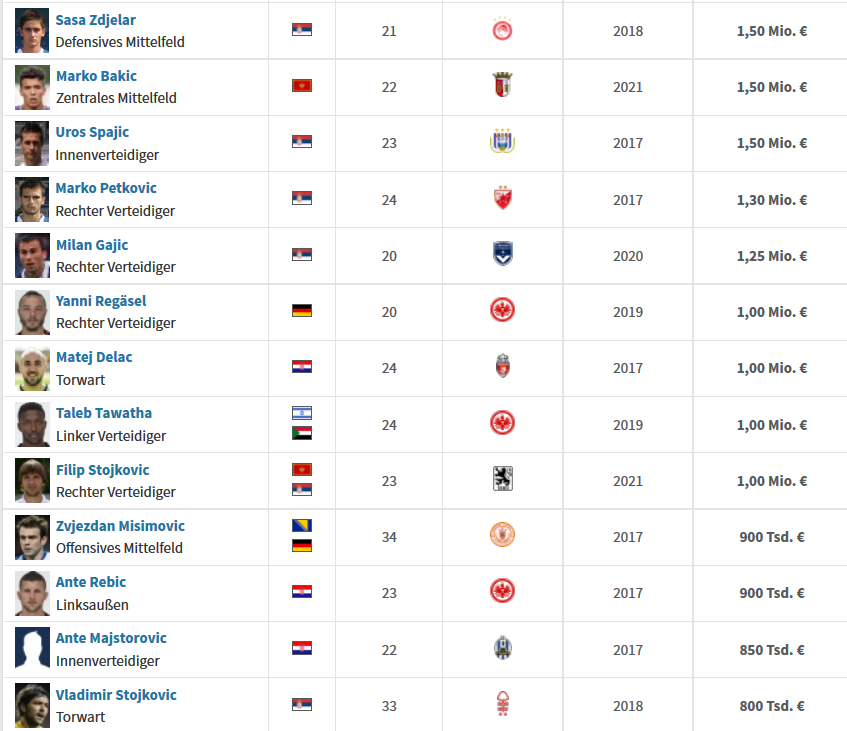The height and width of the screenshot is (731, 847).
Task: Open Taleb Tawatha's profile link
Action: 104,413
